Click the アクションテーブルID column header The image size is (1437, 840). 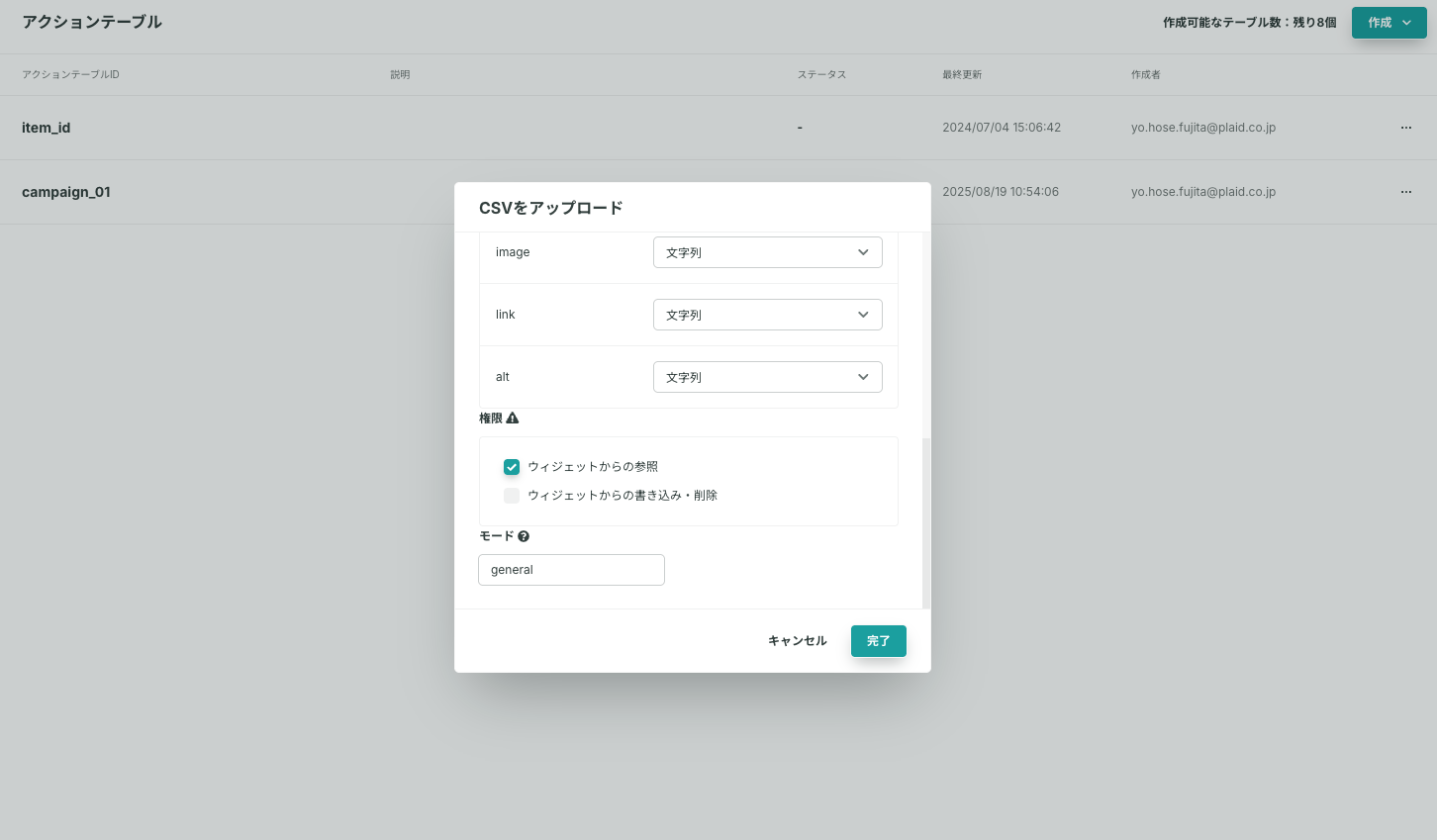70,75
